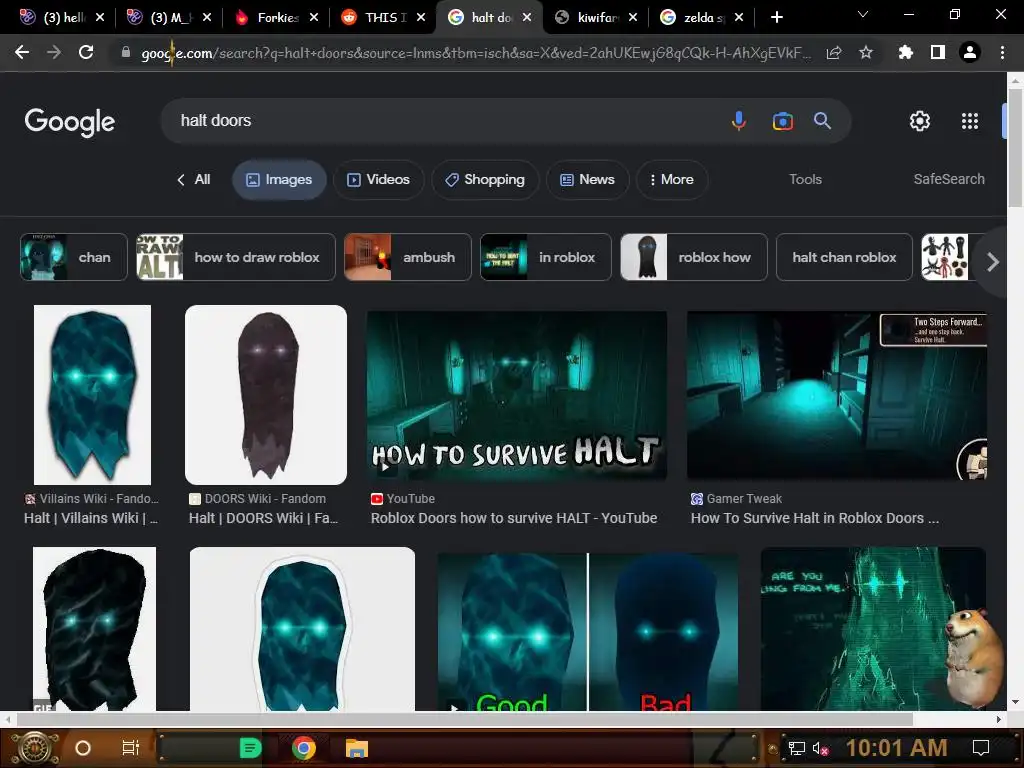Close the halt doors tab
The height and width of the screenshot is (768, 1024).
527,18
